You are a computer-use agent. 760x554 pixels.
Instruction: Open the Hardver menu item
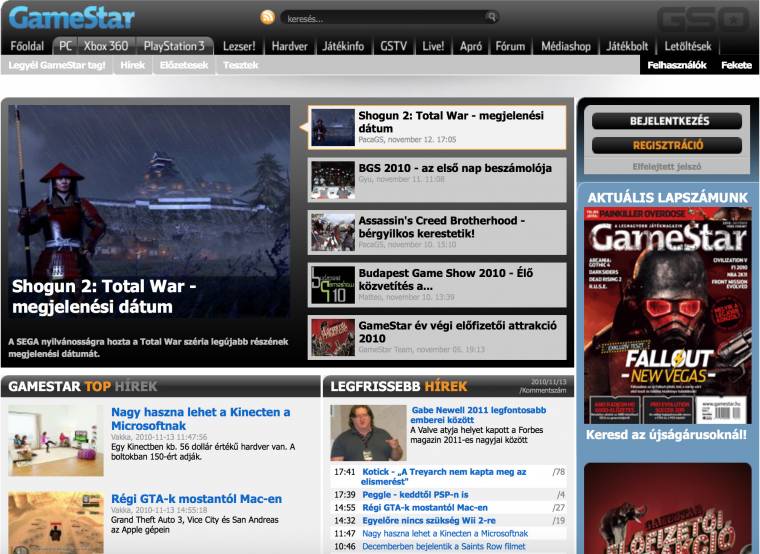point(289,46)
